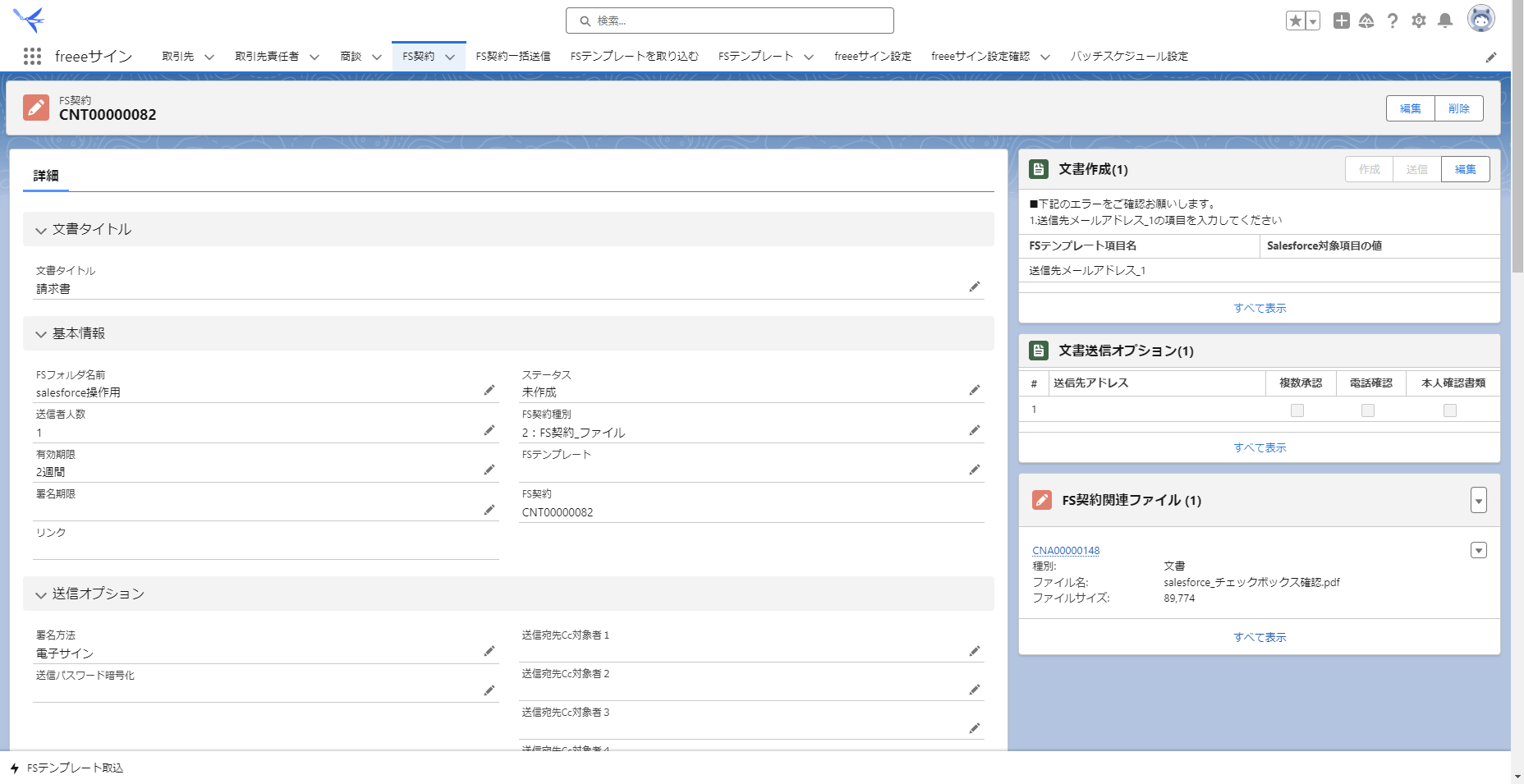The width and height of the screenshot is (1524, 784).
Task: Open the CNA00000148 row actions dropdown
Action: [1479, 550]
